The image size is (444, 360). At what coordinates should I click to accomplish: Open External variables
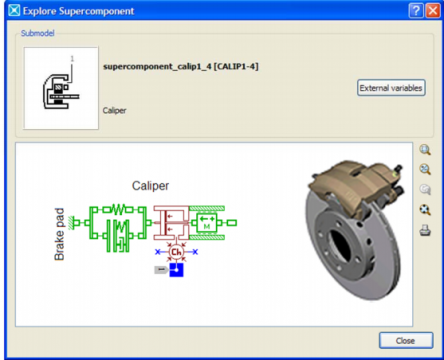point(391,88)
